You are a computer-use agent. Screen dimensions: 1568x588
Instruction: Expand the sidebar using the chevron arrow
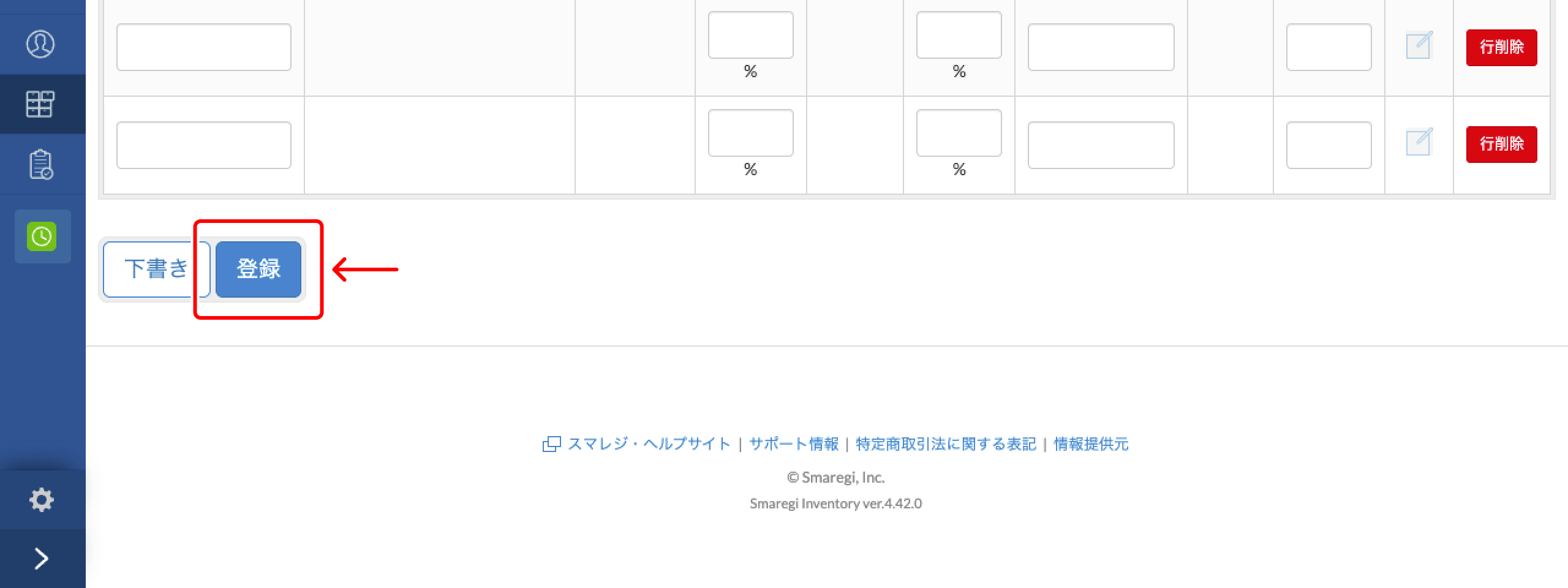[42, 557]
